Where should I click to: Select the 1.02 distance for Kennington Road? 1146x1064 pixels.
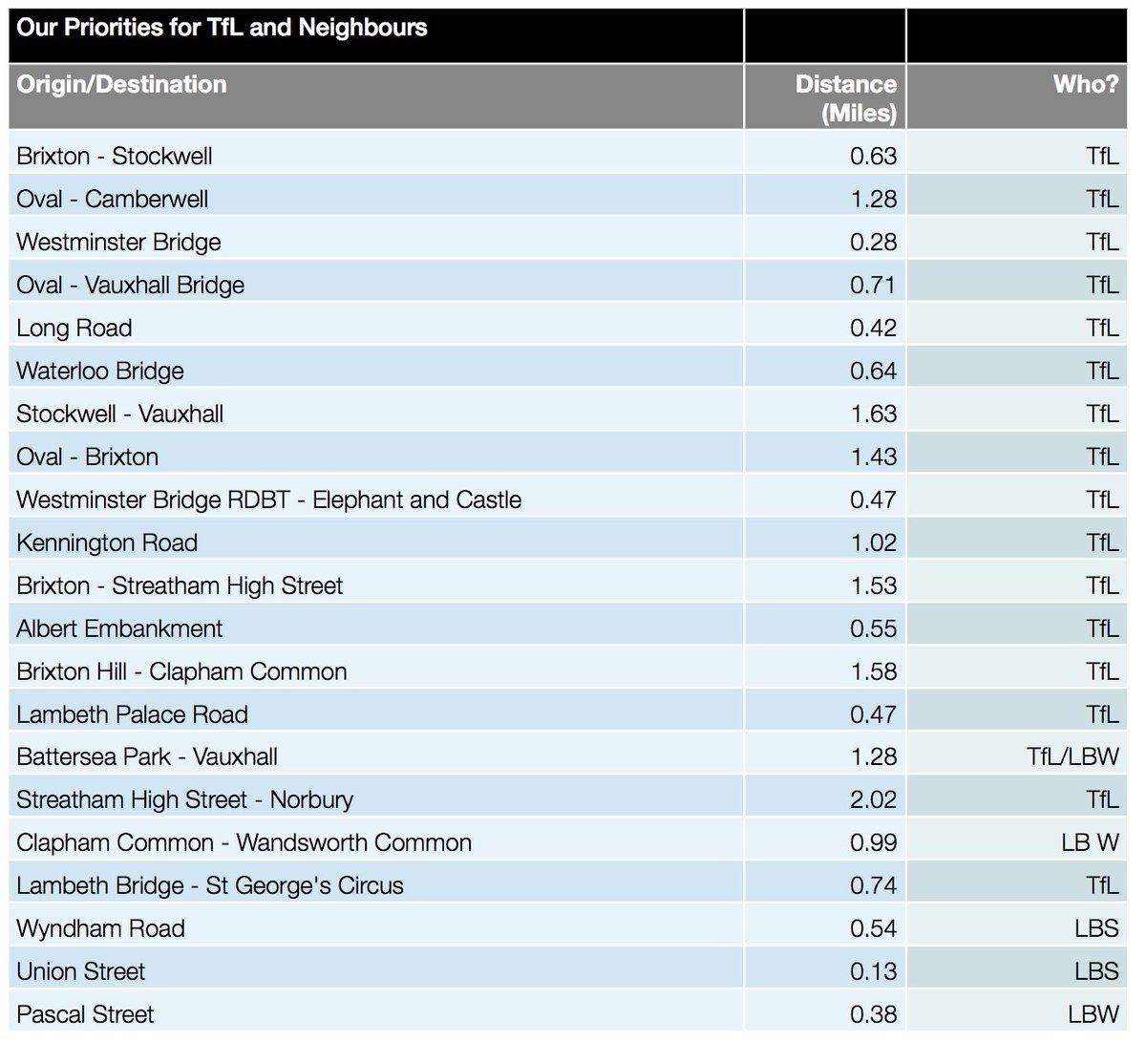pos(873,543)
